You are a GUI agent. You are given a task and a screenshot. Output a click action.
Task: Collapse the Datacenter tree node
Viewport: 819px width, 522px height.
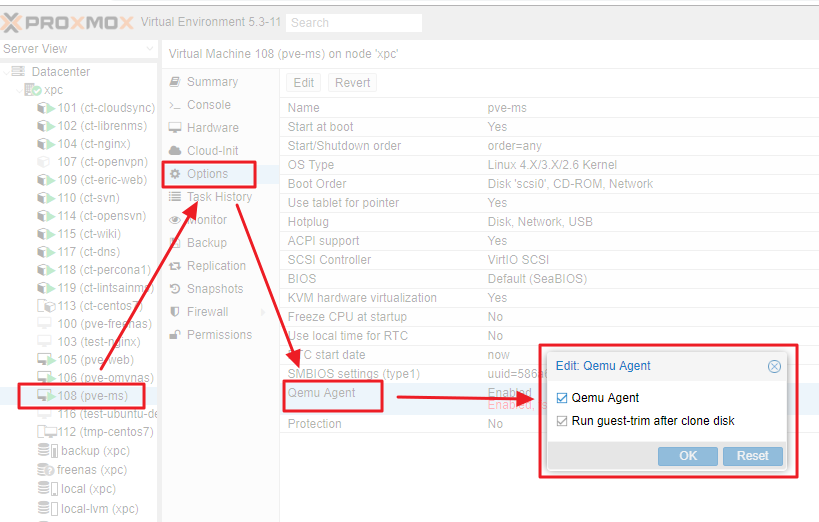click(x=6, y=72)
